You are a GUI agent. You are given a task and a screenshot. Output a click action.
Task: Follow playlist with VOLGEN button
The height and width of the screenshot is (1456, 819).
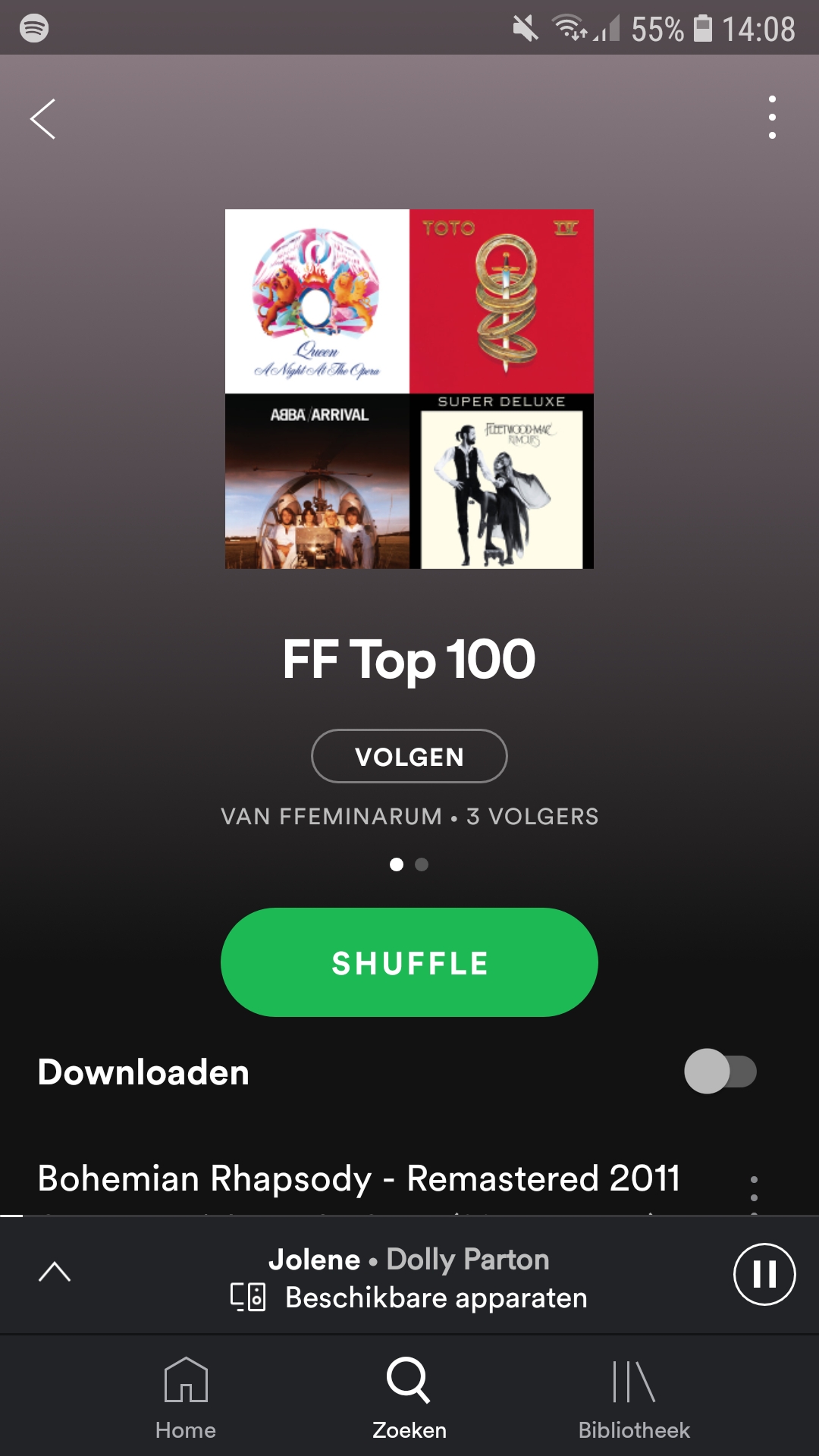(409, 756)
